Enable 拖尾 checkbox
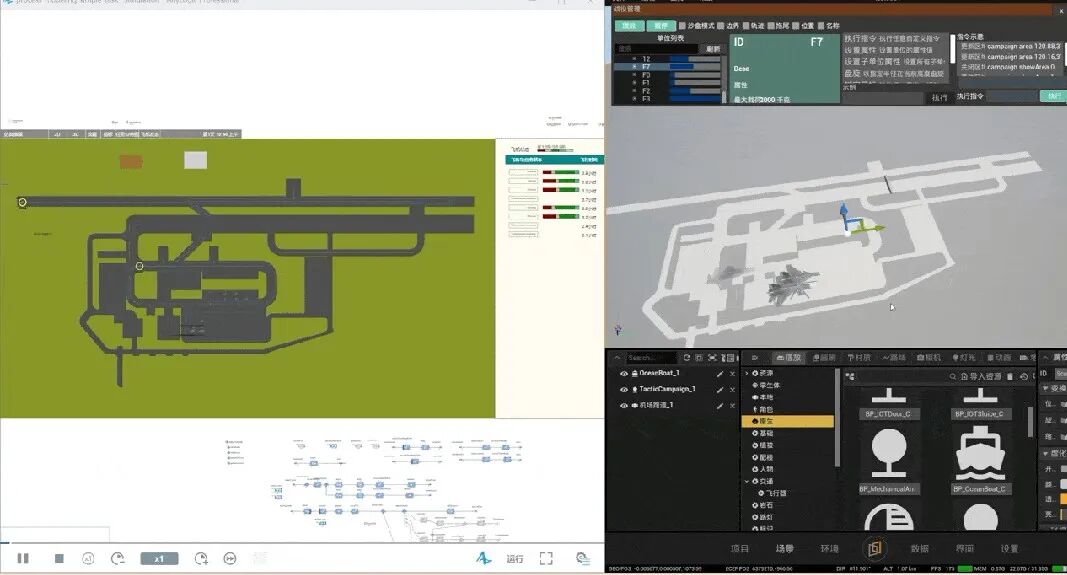Image resolution: width=1067 pixels, height=575 pixels. 771,26
